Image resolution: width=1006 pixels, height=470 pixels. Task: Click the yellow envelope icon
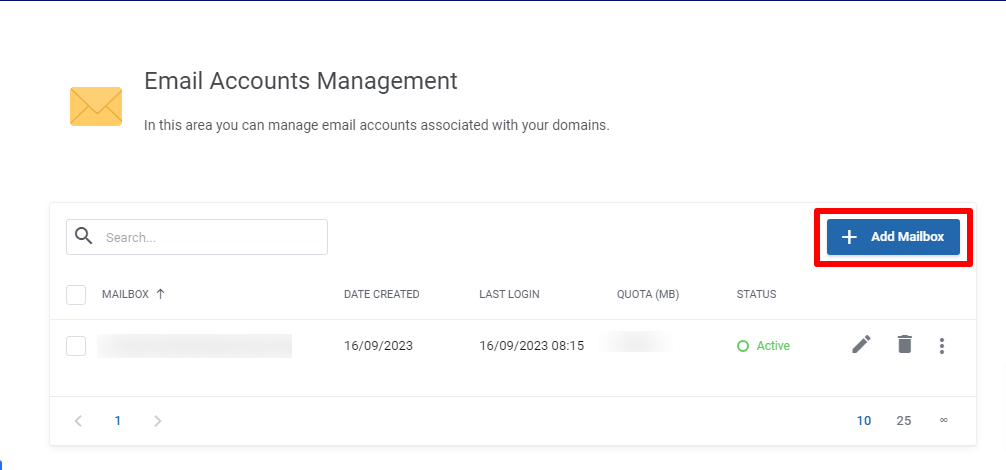(x=96, y=106)
